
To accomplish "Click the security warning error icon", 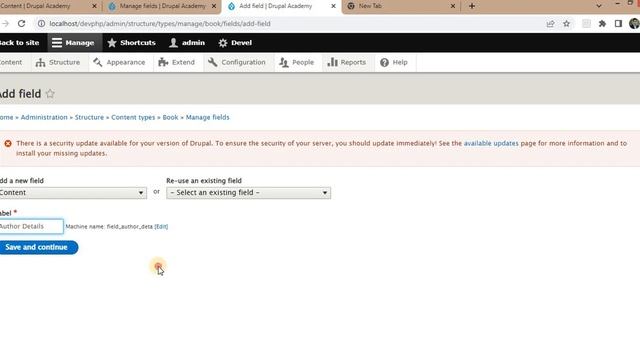I will (x=8, y=144).
